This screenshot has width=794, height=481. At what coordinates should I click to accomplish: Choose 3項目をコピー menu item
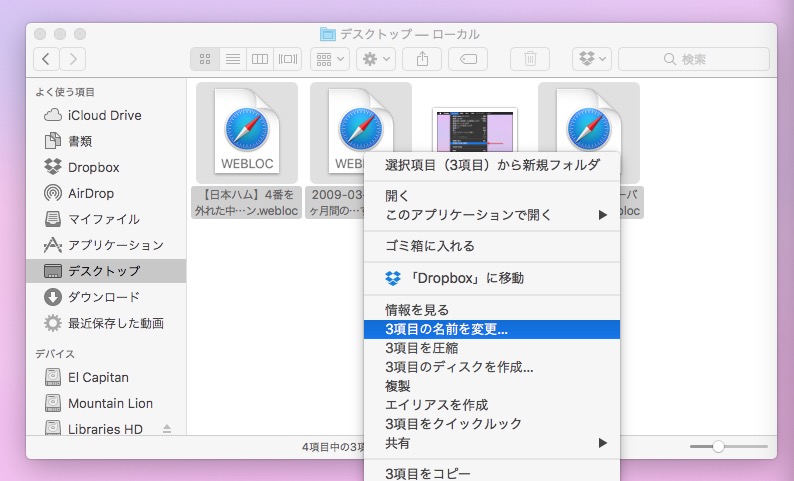(x=492, y=473)
